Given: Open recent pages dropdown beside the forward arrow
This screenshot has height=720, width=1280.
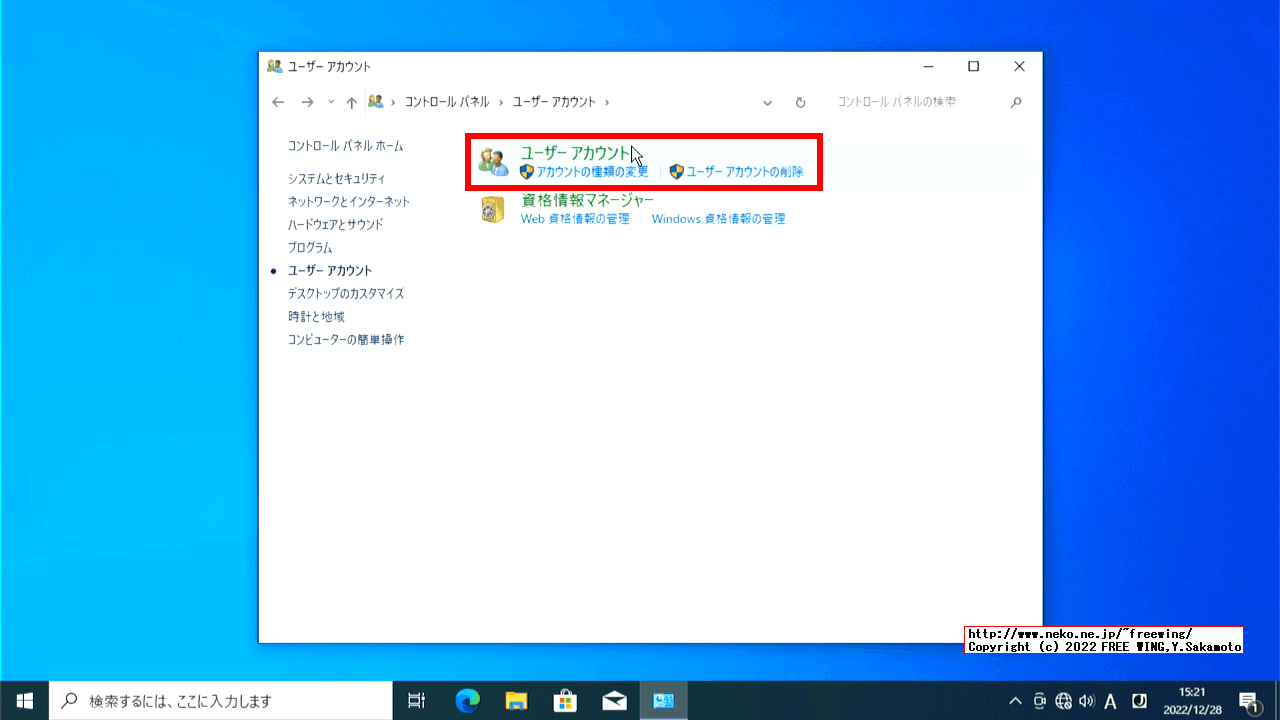Looking at the screenshot, I should point(330,102).
